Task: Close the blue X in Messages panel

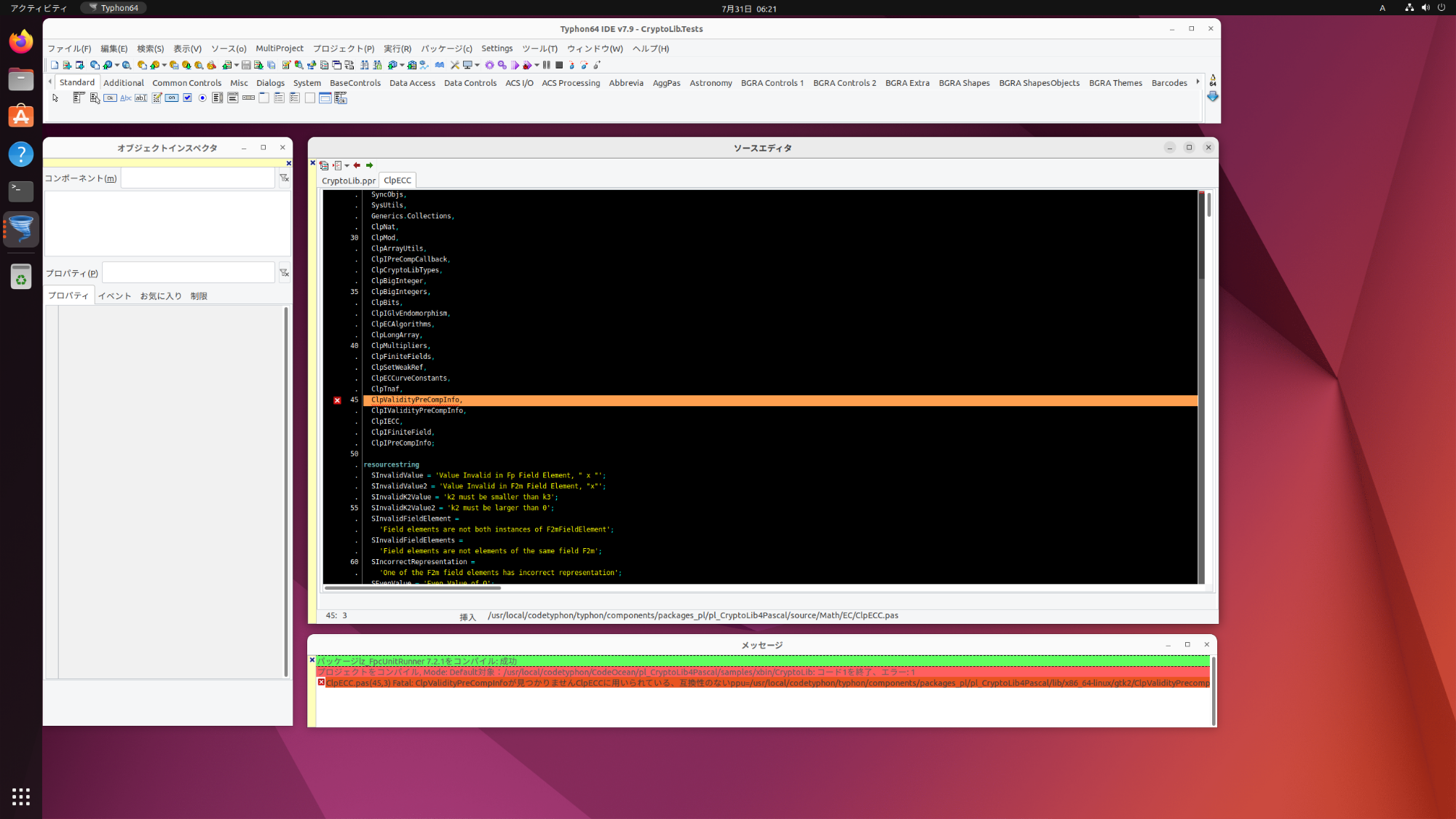Action: 312,660
